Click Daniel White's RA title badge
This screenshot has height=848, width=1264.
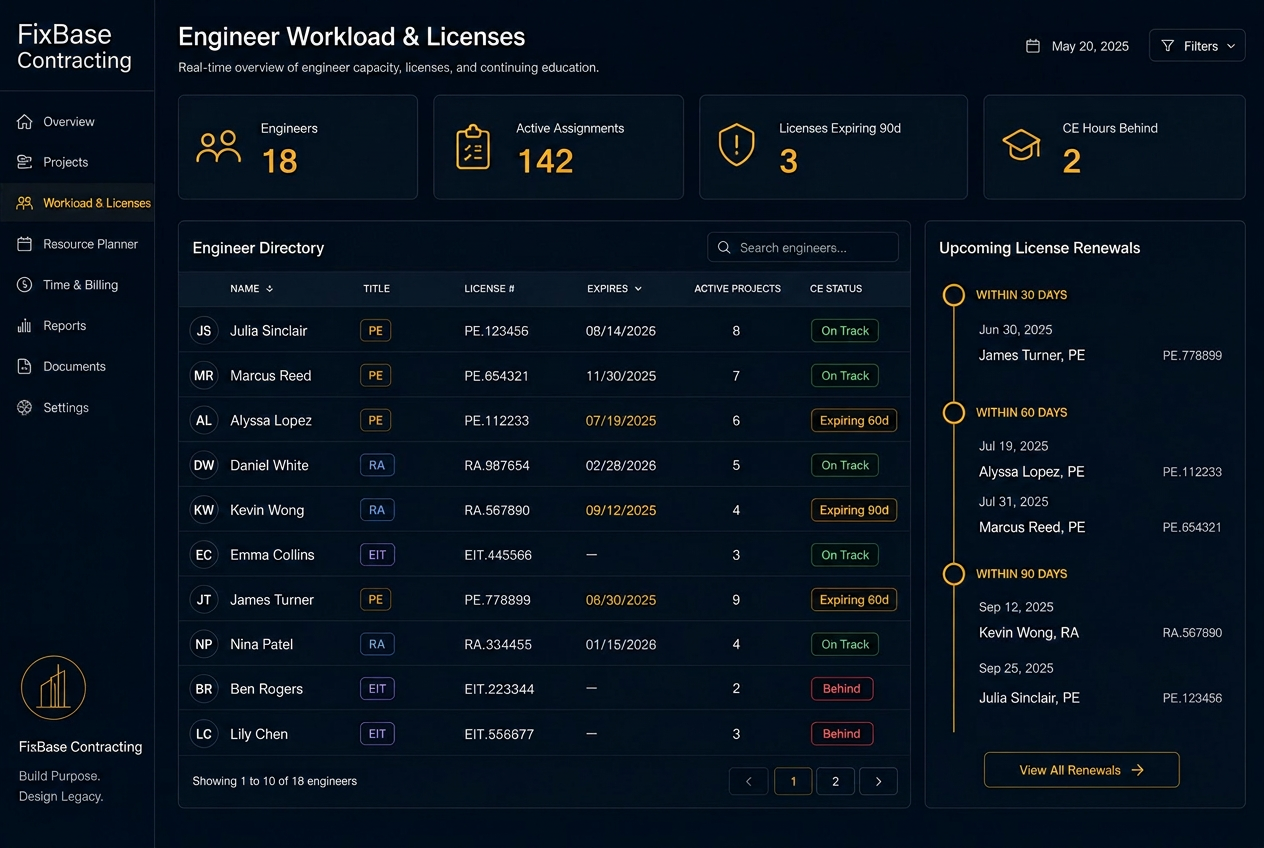tap(376, 465)
